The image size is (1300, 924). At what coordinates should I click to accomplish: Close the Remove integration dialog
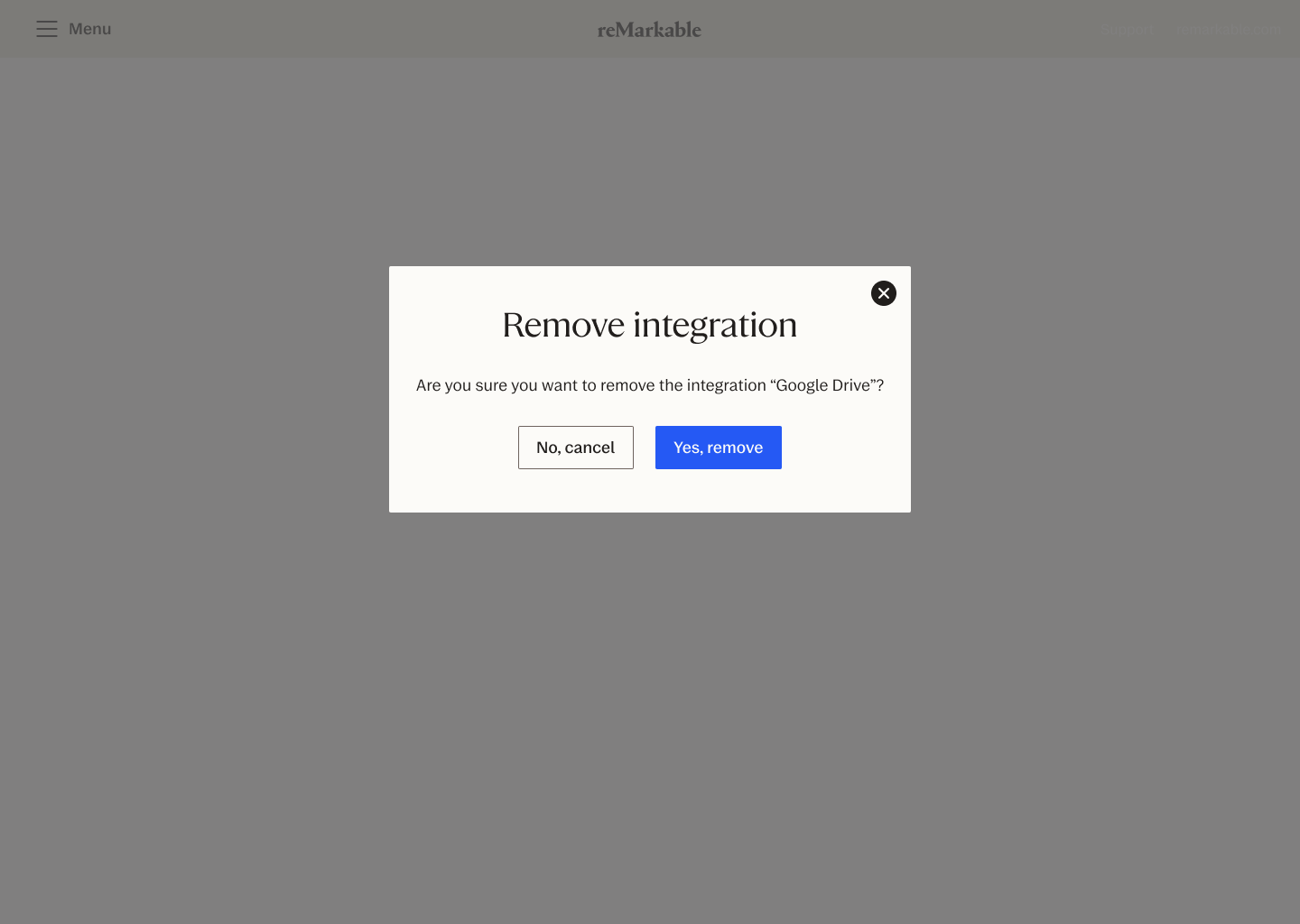(884, 293)
